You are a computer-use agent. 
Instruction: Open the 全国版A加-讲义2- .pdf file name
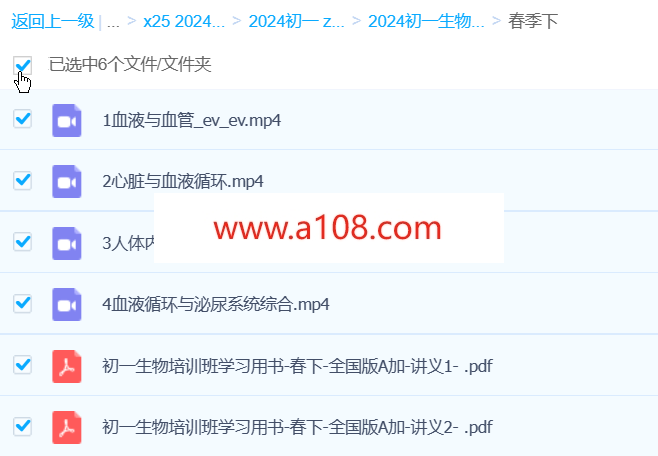(x=297, y=427)
